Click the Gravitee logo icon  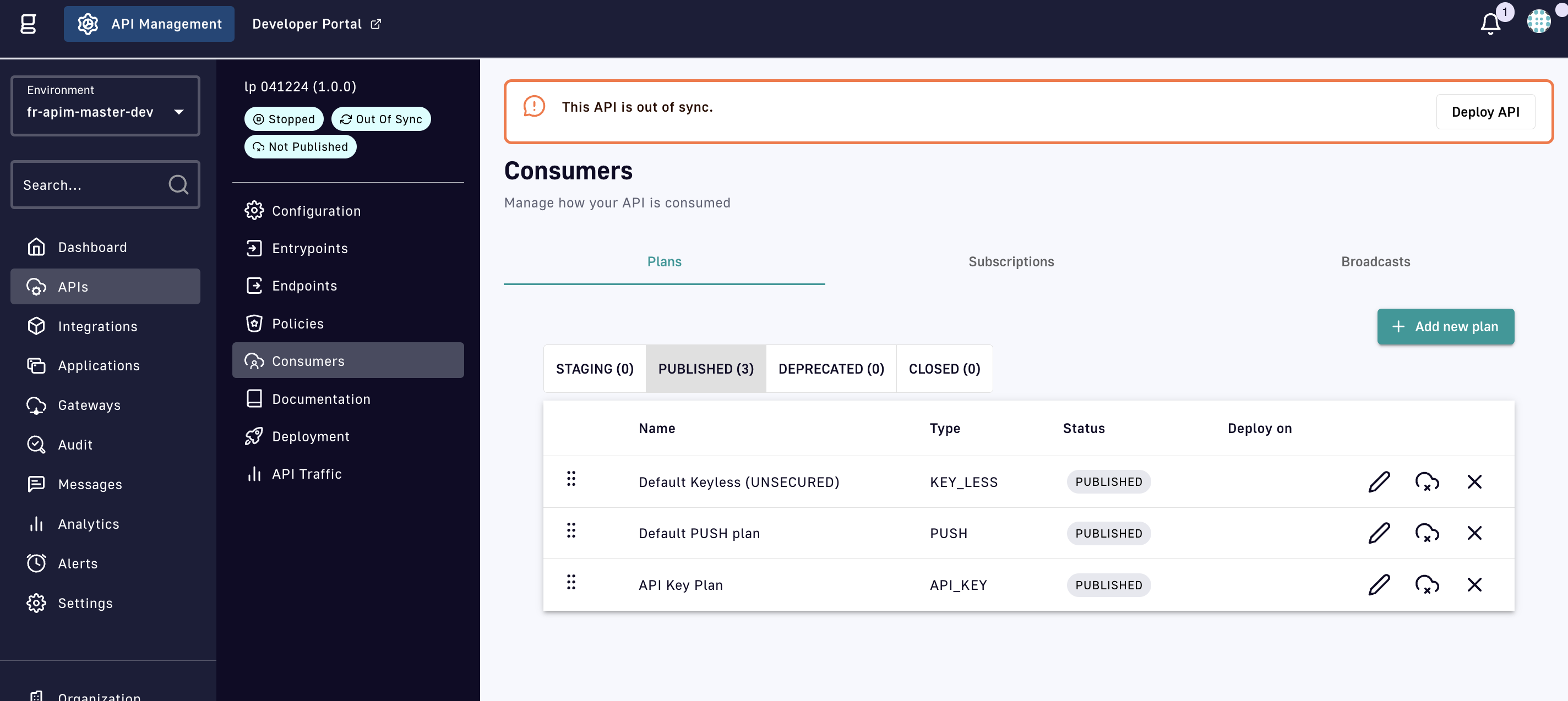[x=28, y=24]
